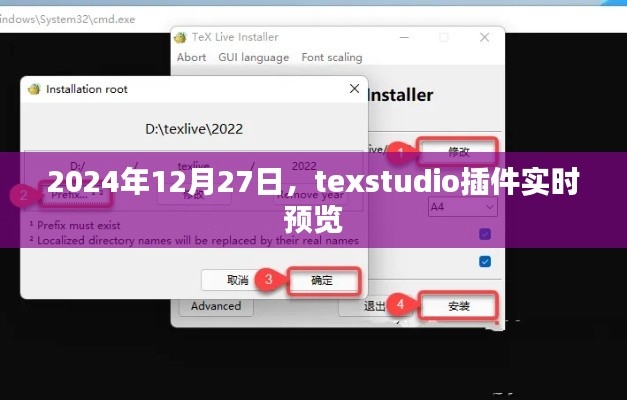Click the 修改 button in TeX Live Installer
The image size is (627, 400).
click(x=458, y=151)
